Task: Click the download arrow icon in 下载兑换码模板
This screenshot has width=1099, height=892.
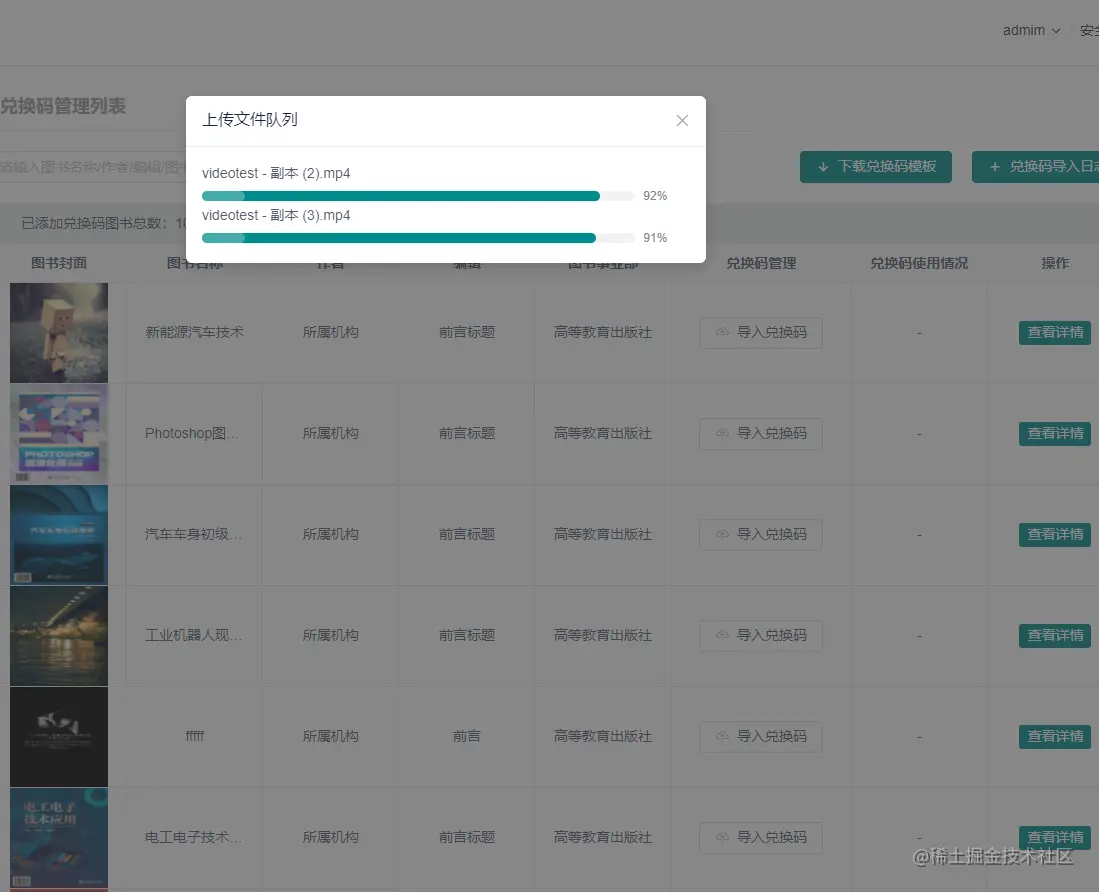Action: click(824, 167)
